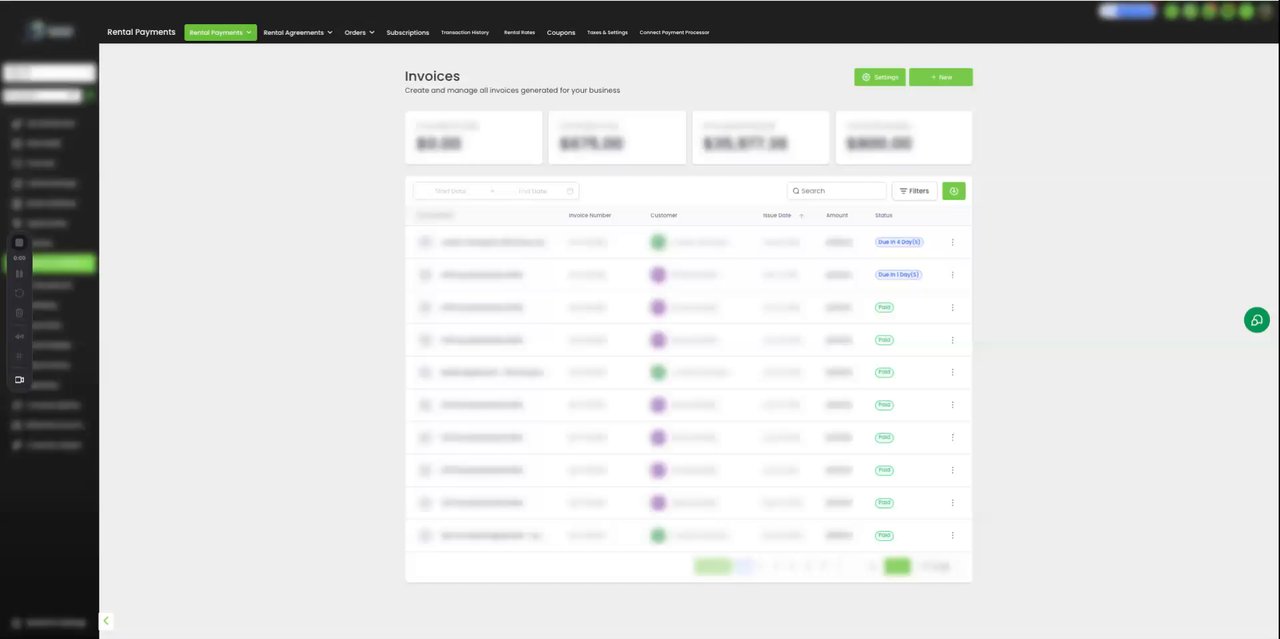
Task: Open the Rental Rates page
Action: pos(519,32)
